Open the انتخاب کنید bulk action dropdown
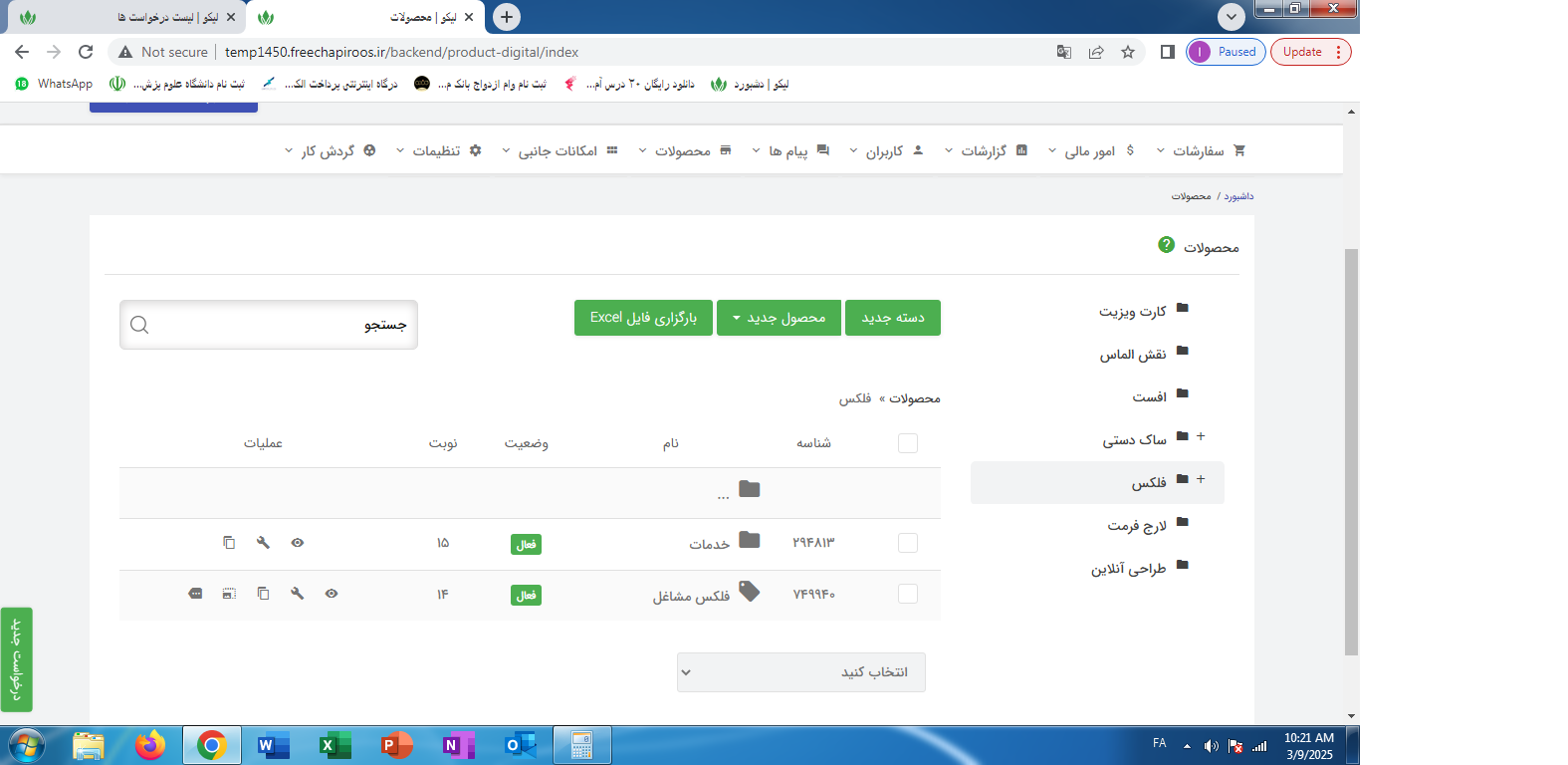1568x765 pixels. point(801,672)
